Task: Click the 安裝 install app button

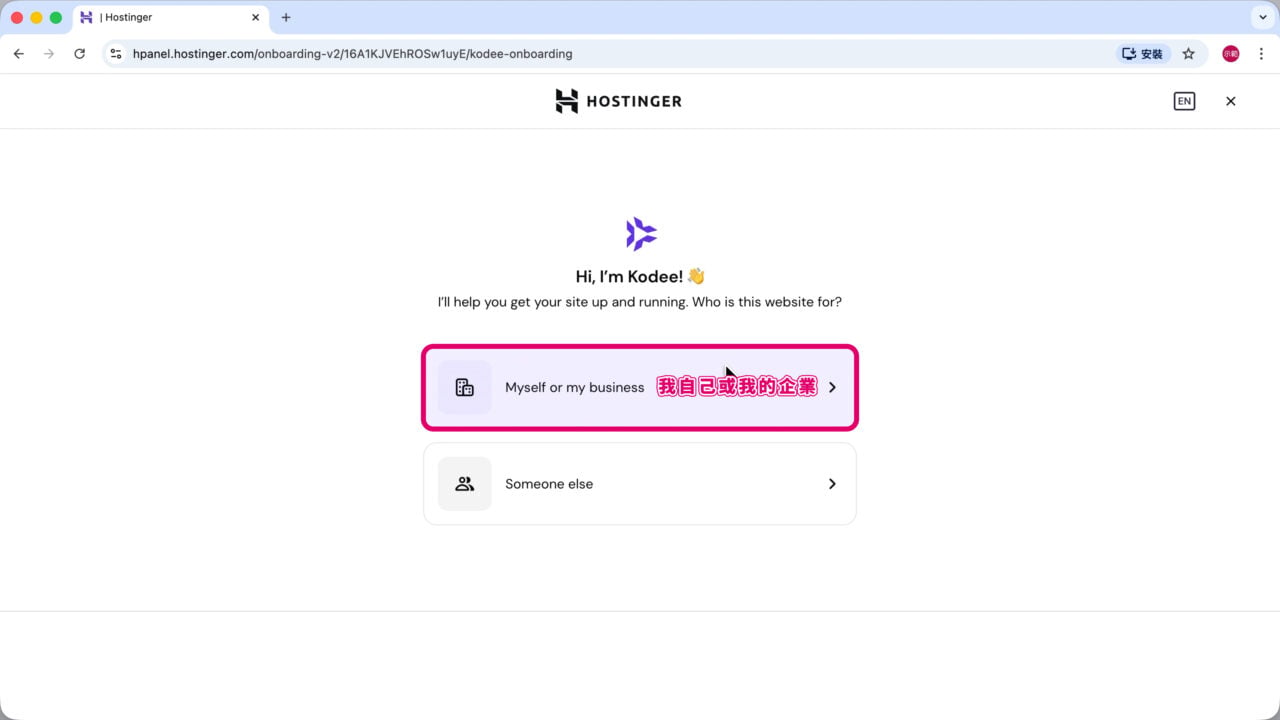Action: coord(1143,54)
